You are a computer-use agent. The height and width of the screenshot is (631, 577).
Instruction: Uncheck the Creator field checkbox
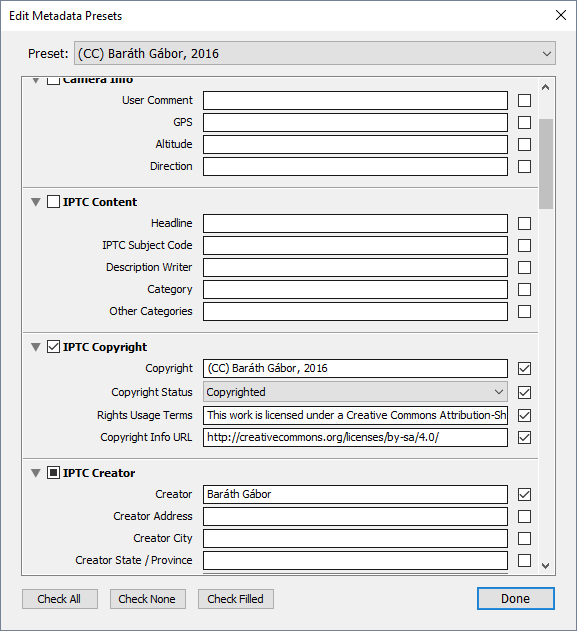click(524, 494)
